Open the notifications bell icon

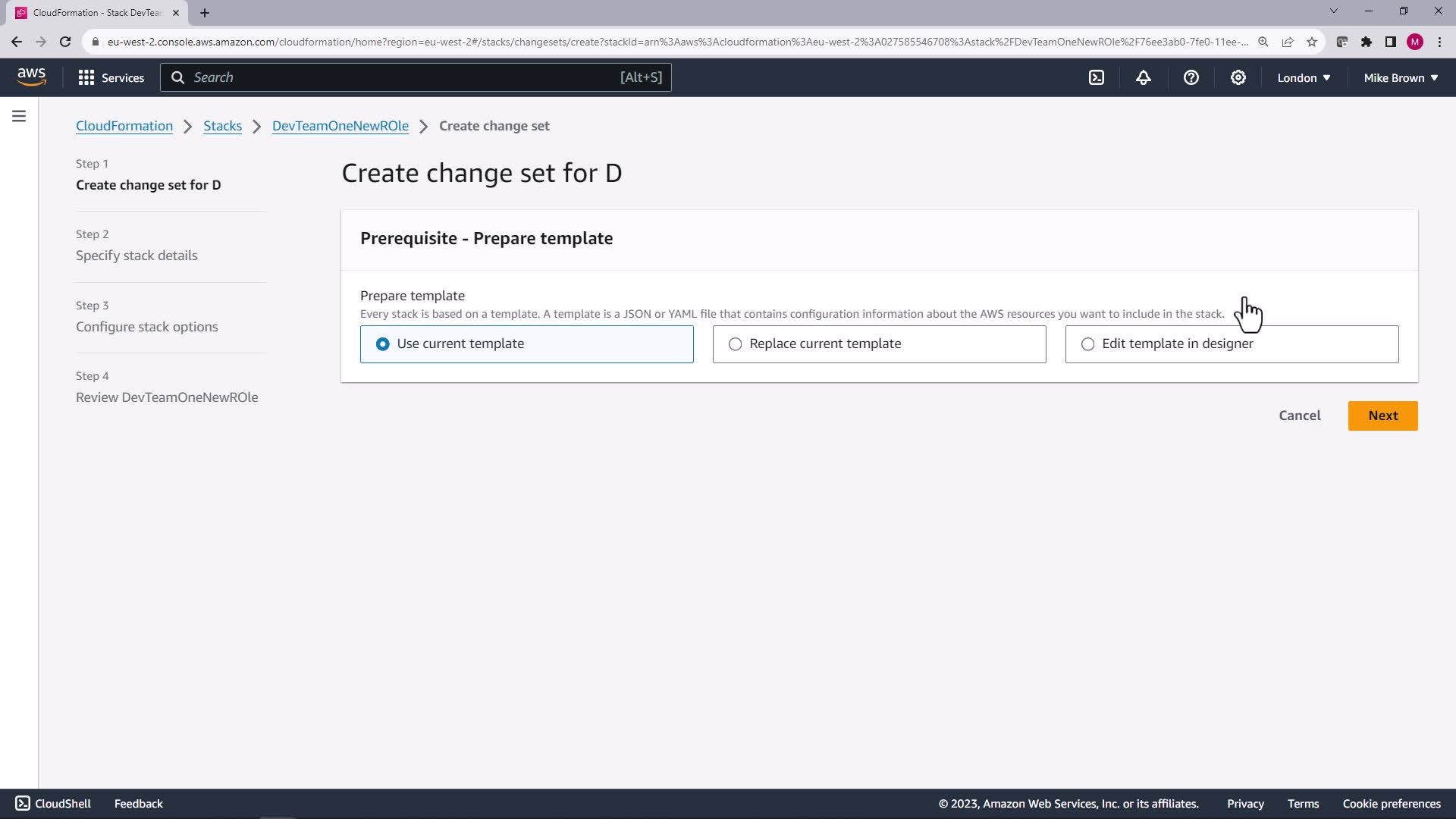[1144, 77]
